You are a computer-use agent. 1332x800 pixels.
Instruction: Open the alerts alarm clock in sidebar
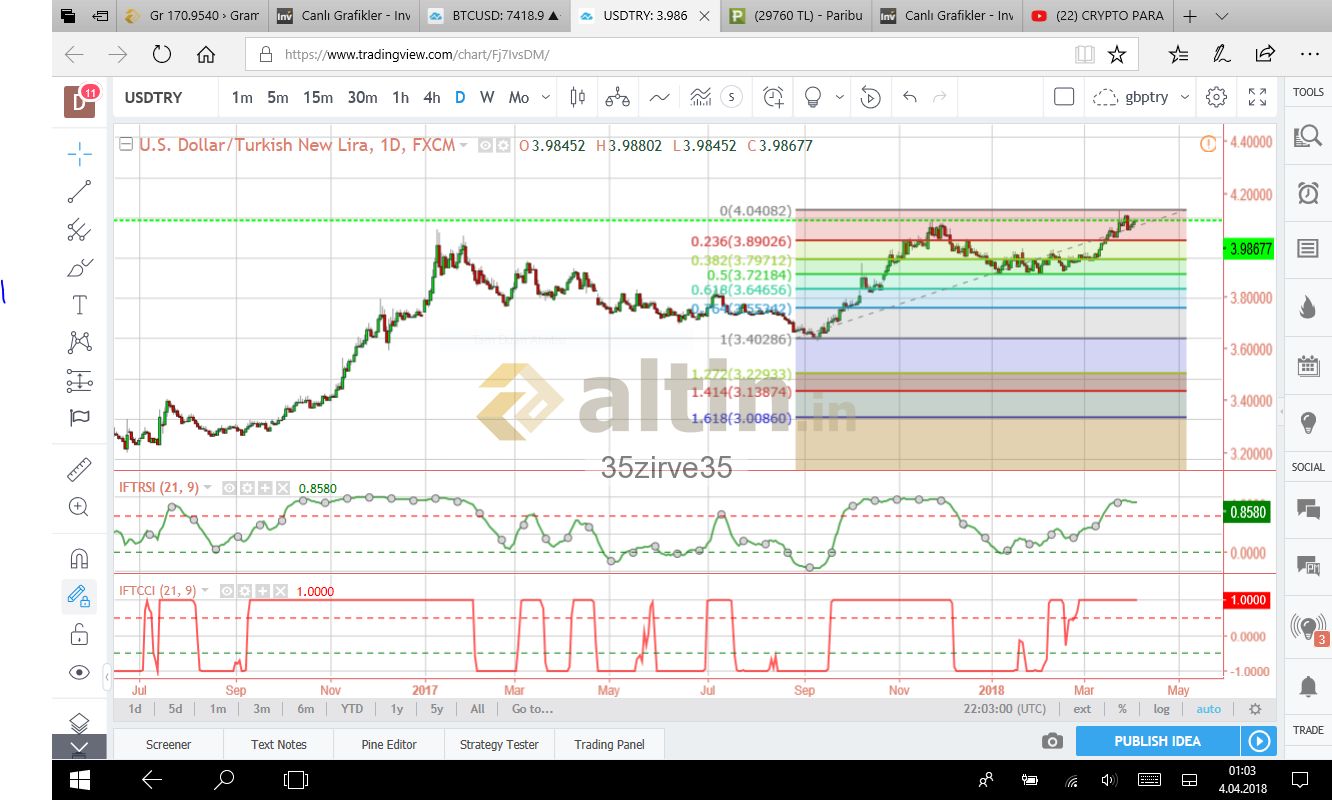(x=1307, y=193)
